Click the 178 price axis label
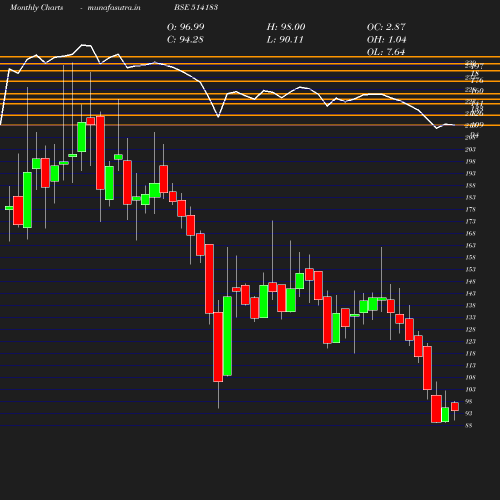 470,210
